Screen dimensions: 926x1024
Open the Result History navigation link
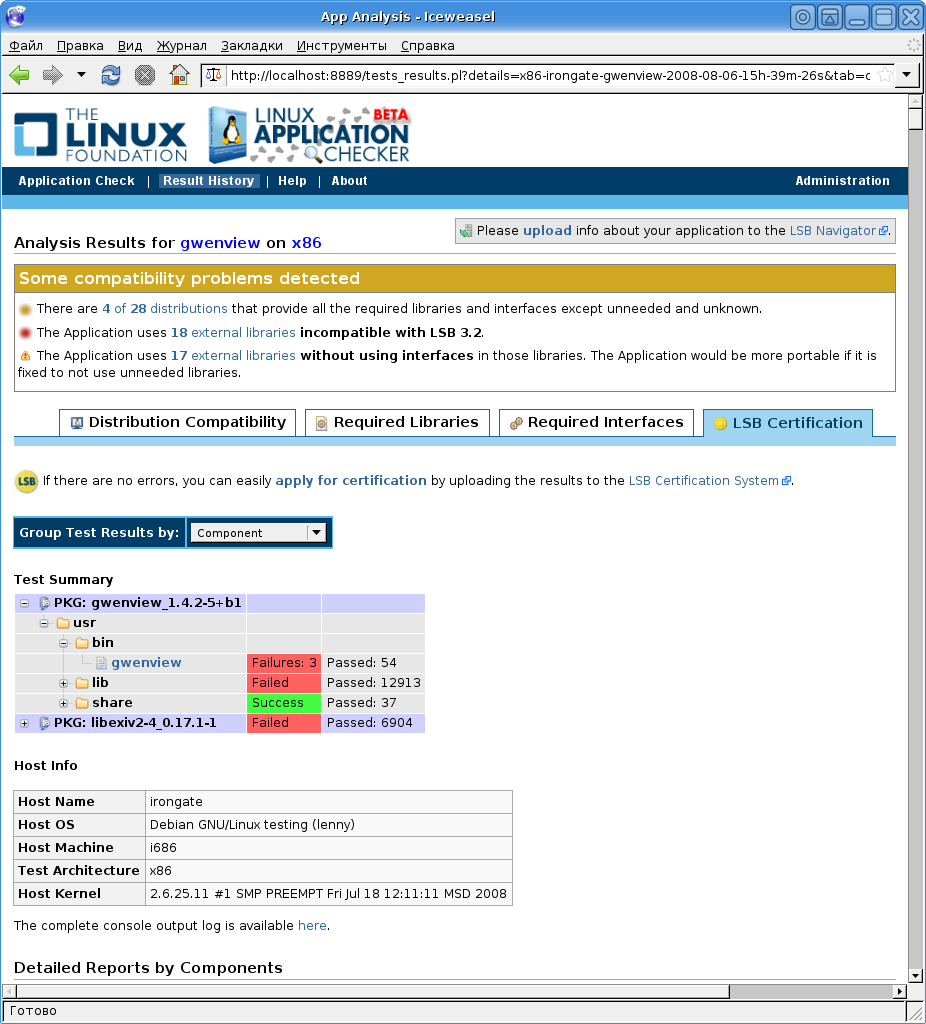pyautogui.click(x=208, y=181)
